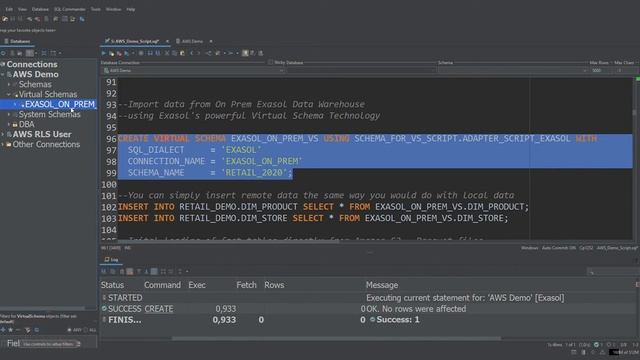Click the blue icon ending the main toolbar
This screenshot has height=360, width=640.
[82, 19]
